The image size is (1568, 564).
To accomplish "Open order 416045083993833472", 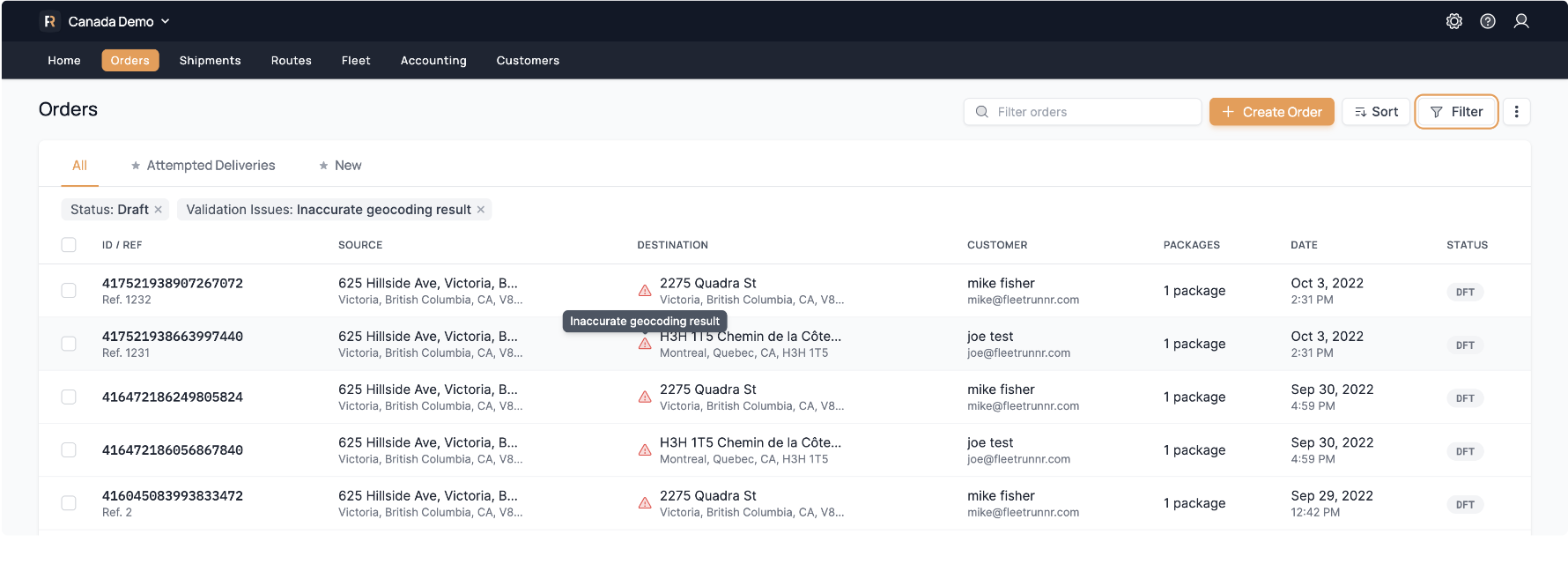I will 173,496.
